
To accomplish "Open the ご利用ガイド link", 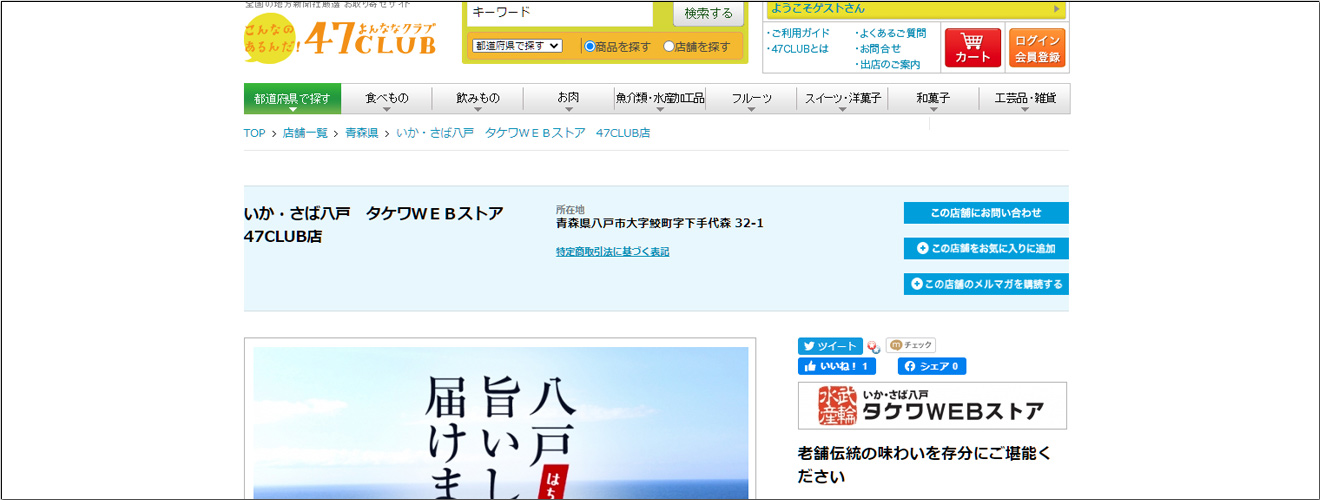I will [x=799, y=33].
